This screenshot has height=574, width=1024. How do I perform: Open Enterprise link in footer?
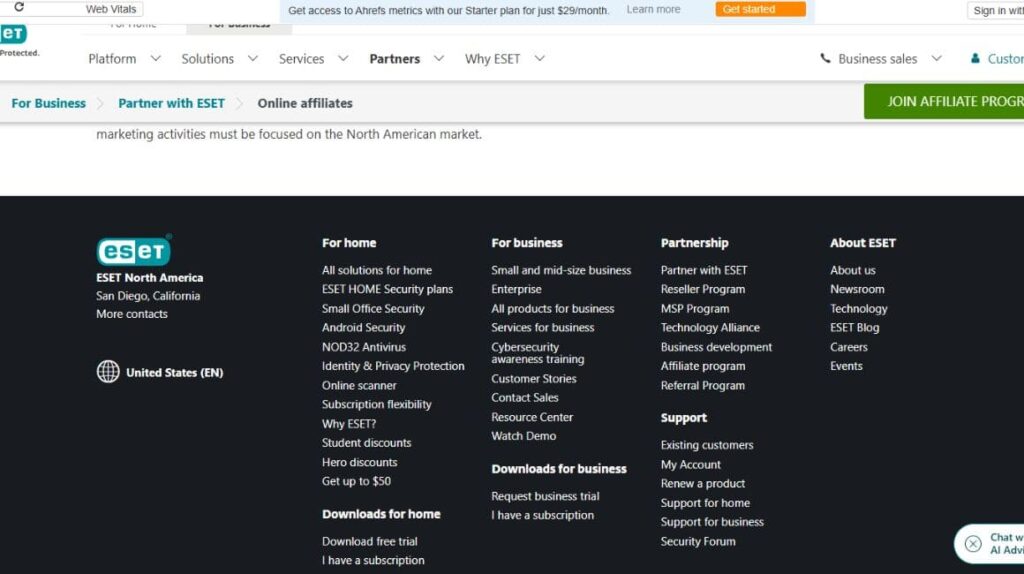(516, 289)
